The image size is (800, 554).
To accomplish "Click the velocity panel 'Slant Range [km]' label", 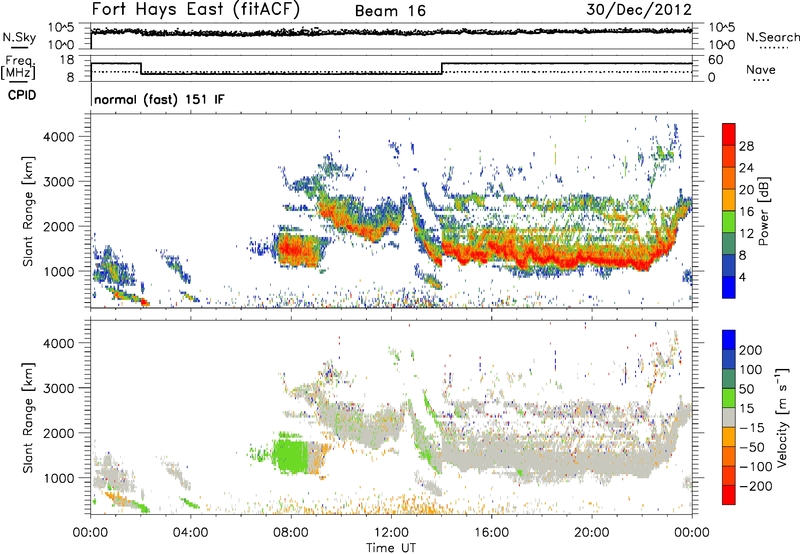I will pyautogui.click(x=28, y=418).
